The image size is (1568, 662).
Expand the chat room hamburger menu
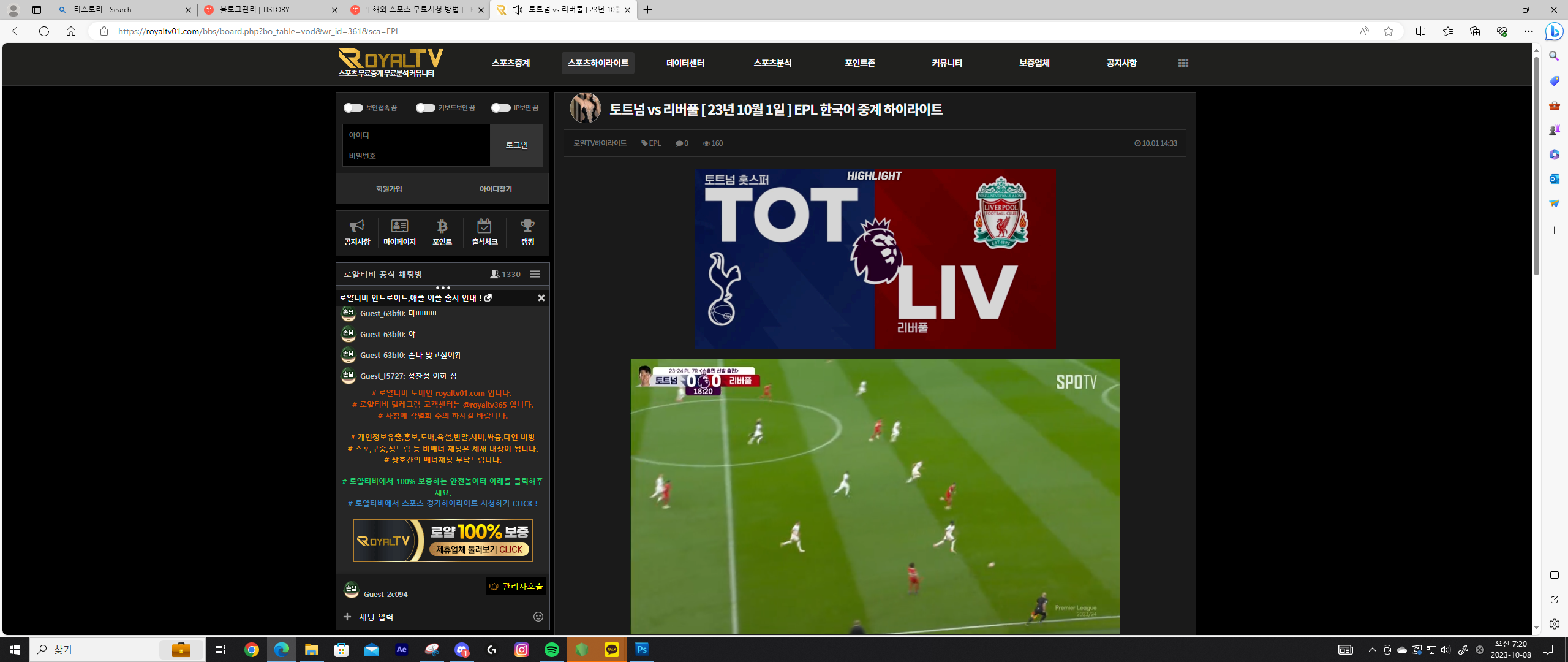click(x=535, y=275)
